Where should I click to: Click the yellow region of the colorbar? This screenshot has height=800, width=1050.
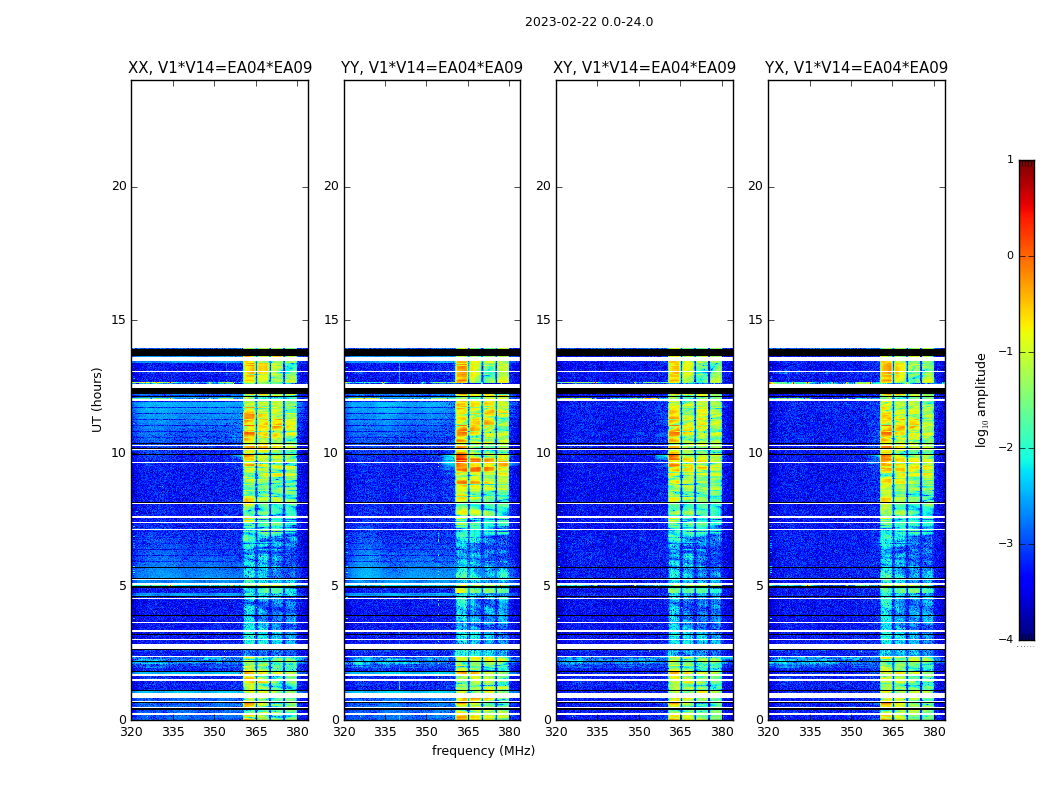pyautogui.click(x=1026, y=330)
